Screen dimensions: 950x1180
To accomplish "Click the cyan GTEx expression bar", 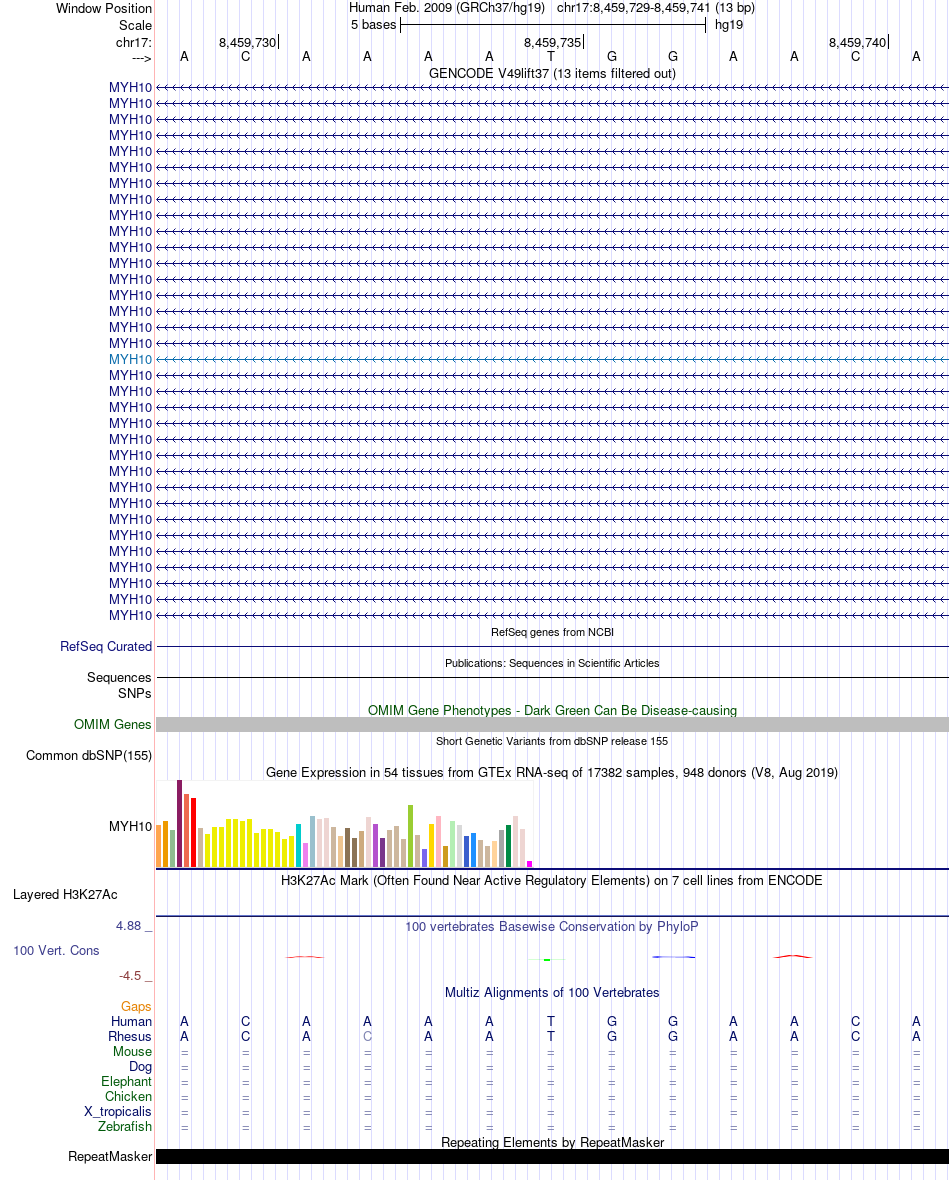I will (299, 846).
